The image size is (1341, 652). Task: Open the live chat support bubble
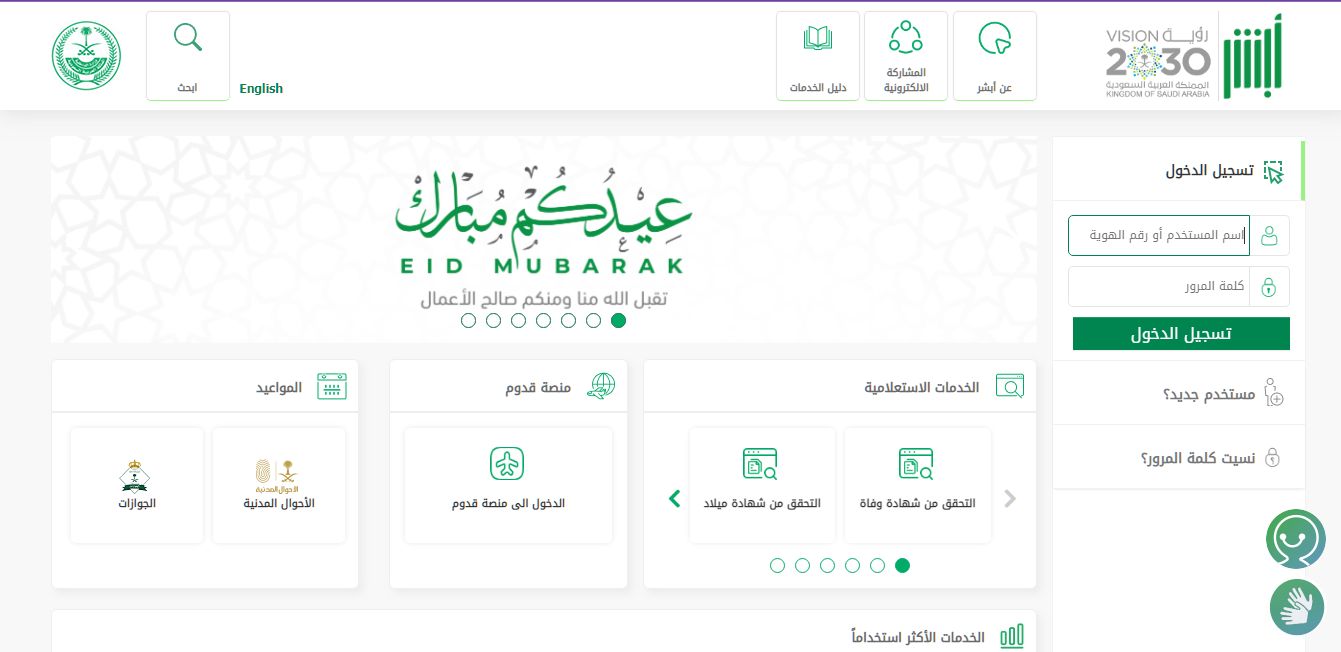[1296, 538]
